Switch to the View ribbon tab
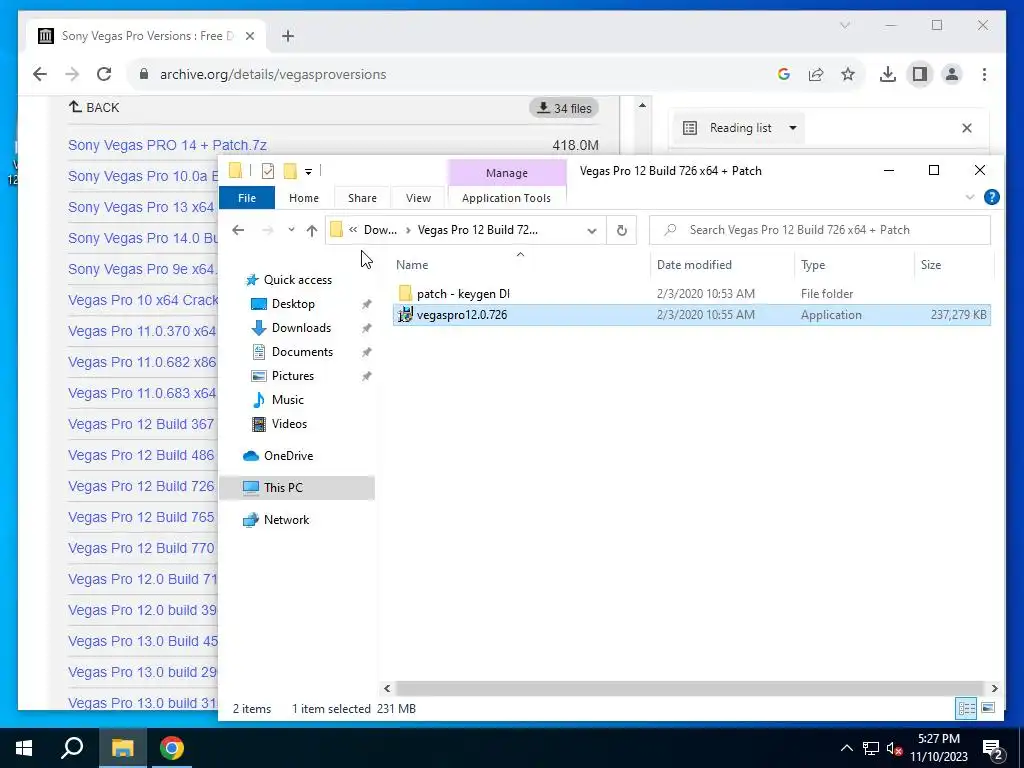 click(x=418, y=198)
